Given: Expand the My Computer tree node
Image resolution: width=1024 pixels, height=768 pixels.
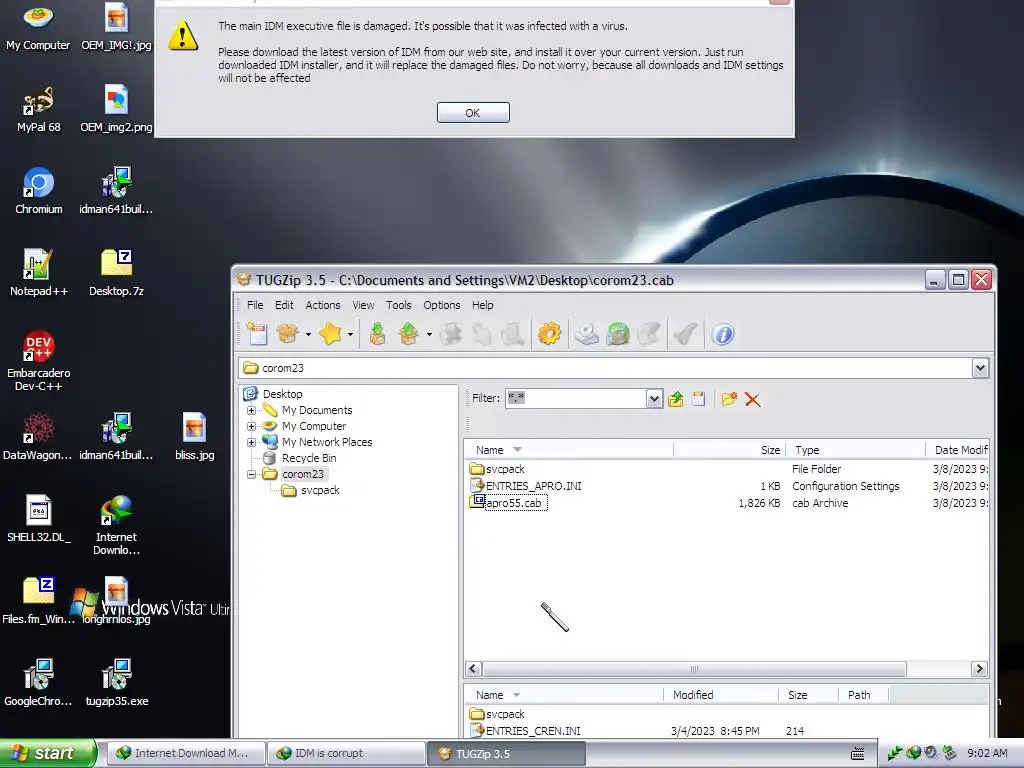Looking at the screenshot, I should pyautogui.click(x=251, y=426).
